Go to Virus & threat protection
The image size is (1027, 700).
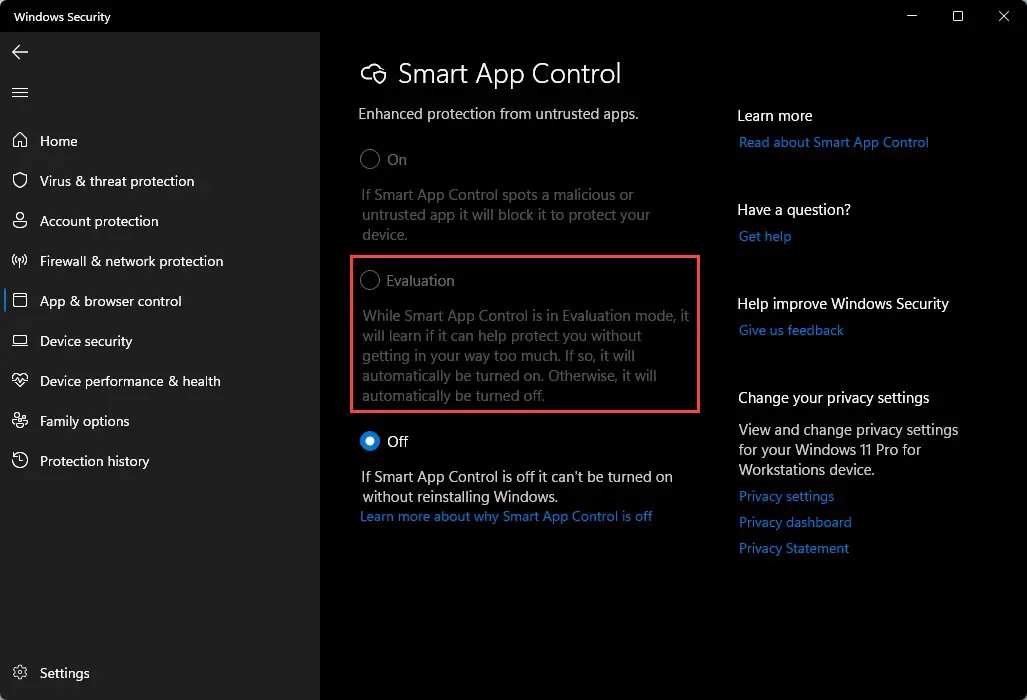(x=160, y=181)
